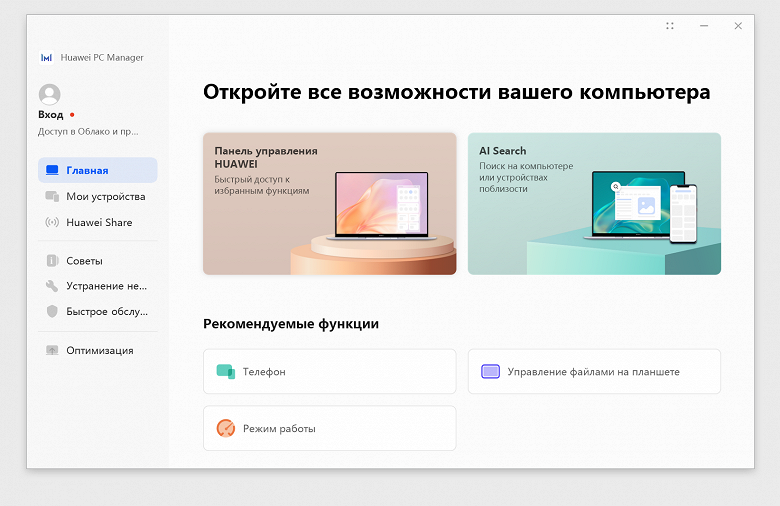Viewport: 780px width, 506px height.
Task: Click the four-dot menu icon in title bar
Action: click(670, 26)
